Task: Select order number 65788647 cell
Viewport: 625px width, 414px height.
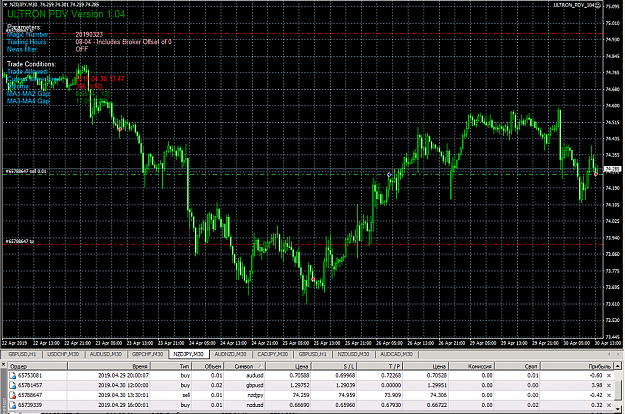Action: 30,395
